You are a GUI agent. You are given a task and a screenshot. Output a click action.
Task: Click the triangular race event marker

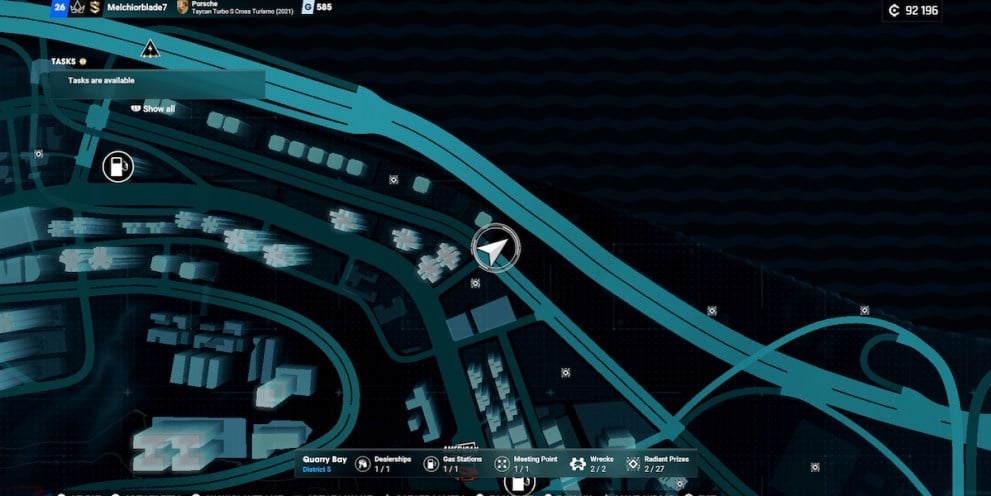pyautogui.click(x=149, y=48)
